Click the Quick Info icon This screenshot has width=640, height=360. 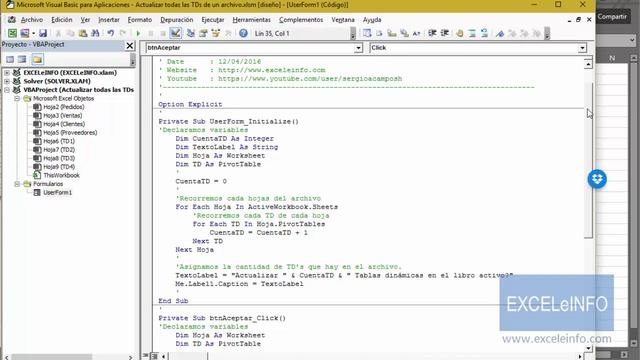[x=392, y=33]
